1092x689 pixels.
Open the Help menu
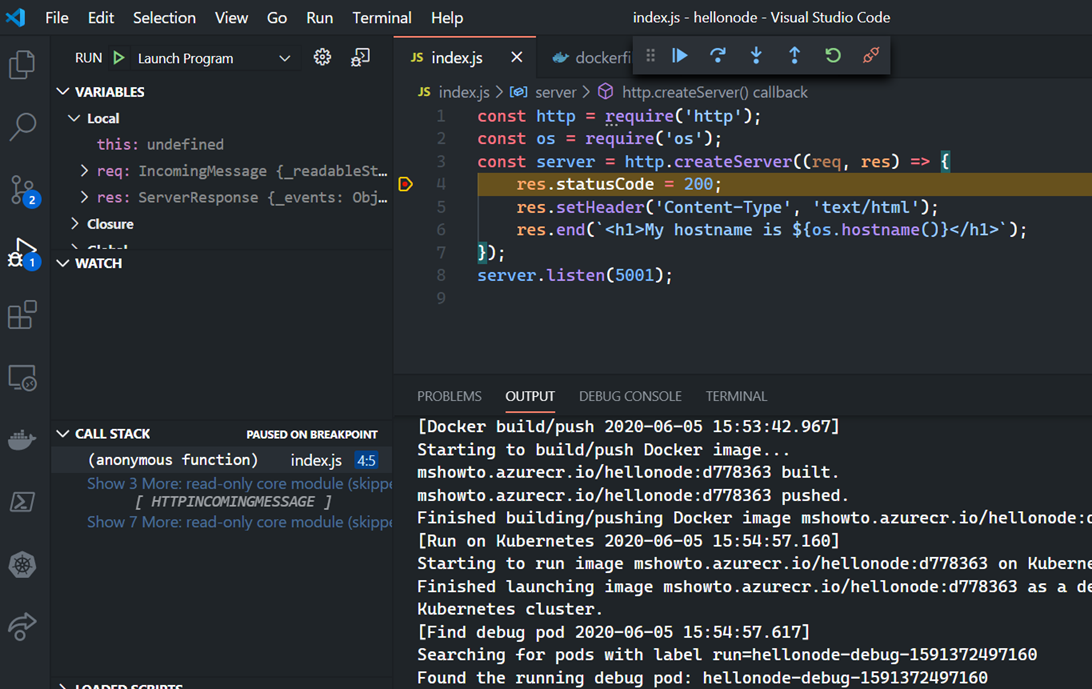446,17
